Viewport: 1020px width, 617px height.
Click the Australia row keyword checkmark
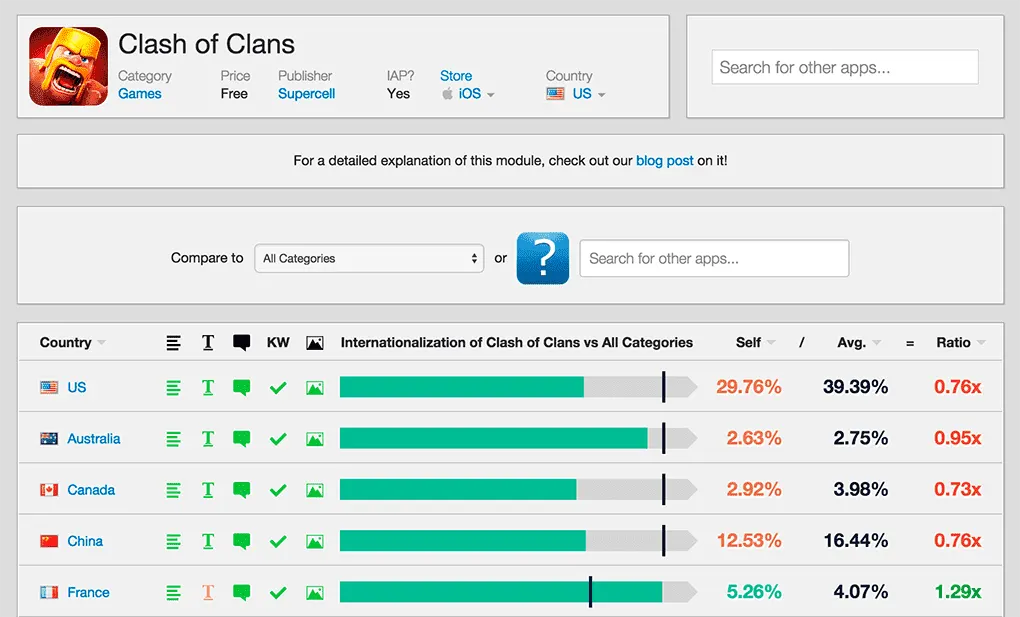(278, 439)
